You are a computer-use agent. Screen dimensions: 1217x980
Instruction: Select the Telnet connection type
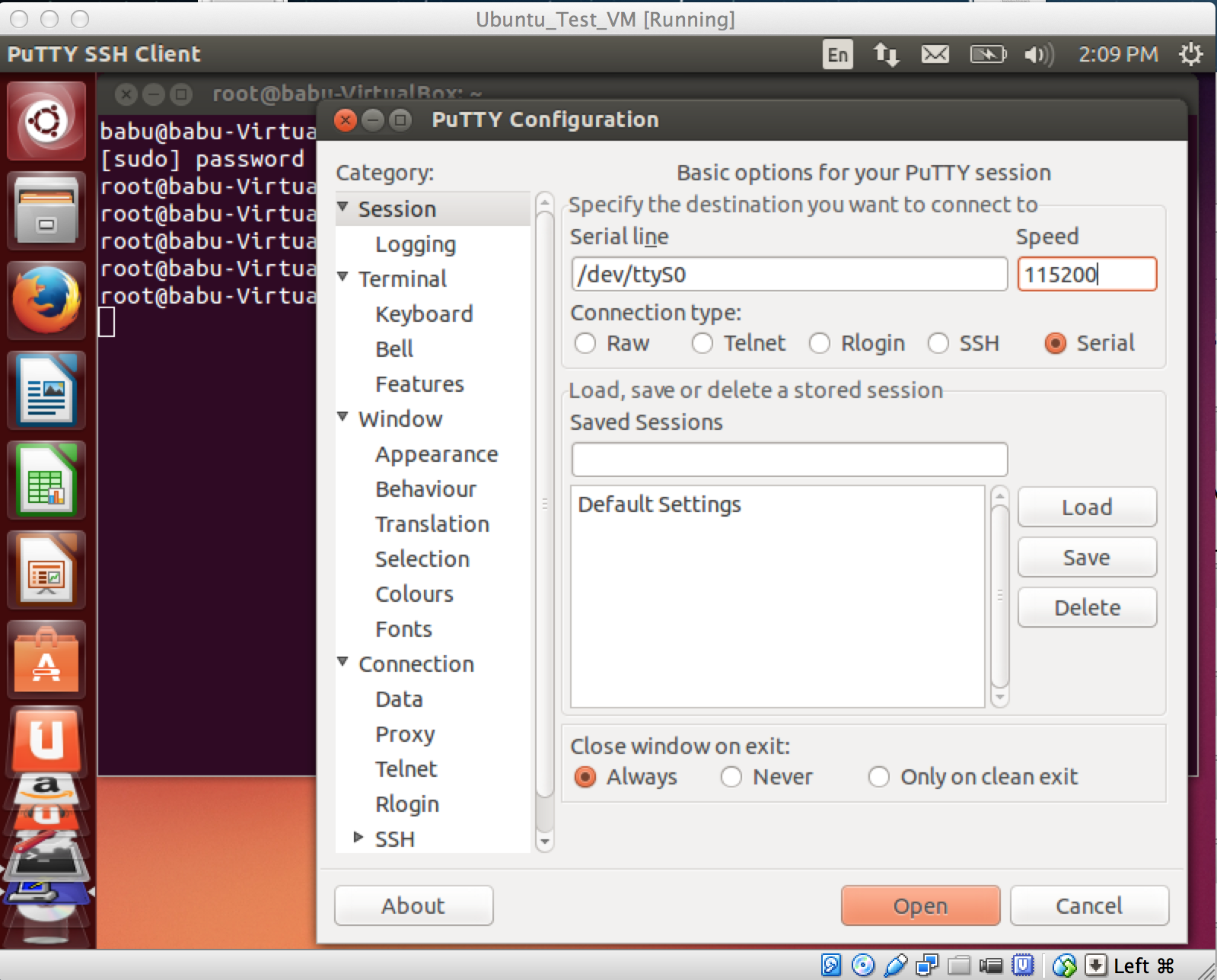pyautogui.click(x=702, y=343)
